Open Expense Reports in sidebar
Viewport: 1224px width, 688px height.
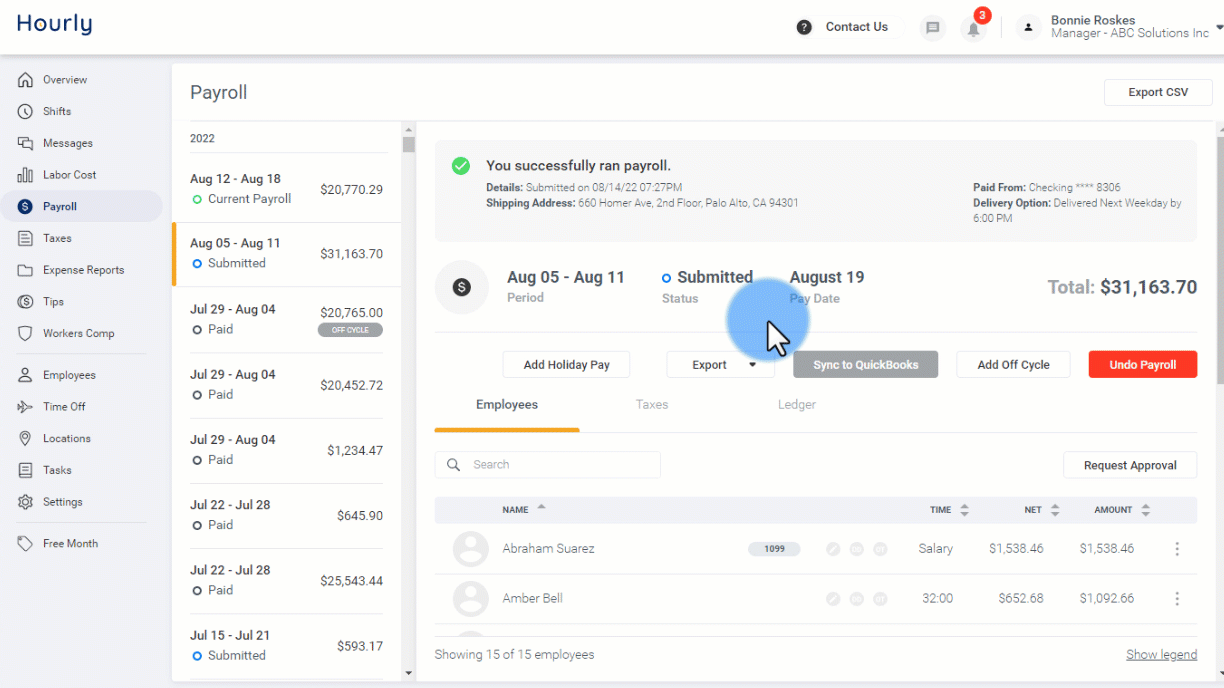click(81, 270)
